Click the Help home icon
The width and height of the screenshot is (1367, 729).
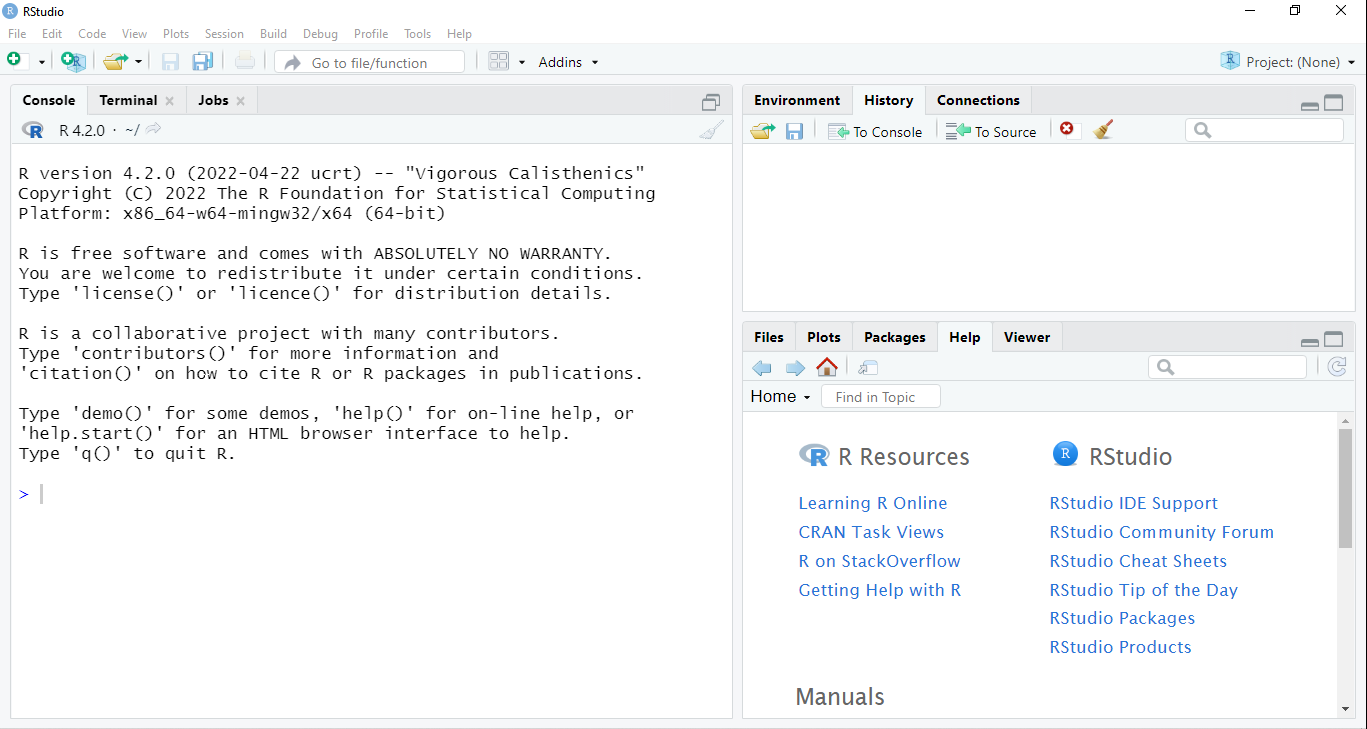tap(827, 367)
